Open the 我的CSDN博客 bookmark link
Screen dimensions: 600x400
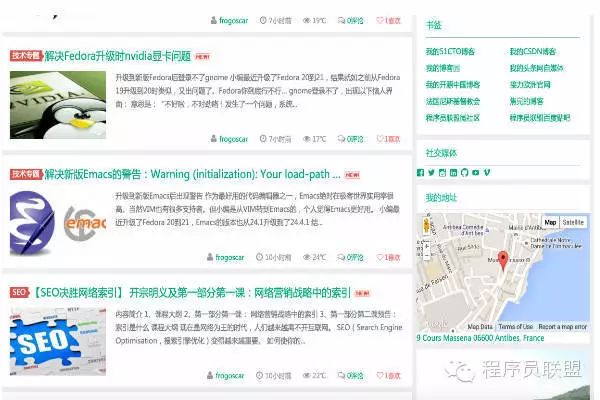tap(532, 52)
